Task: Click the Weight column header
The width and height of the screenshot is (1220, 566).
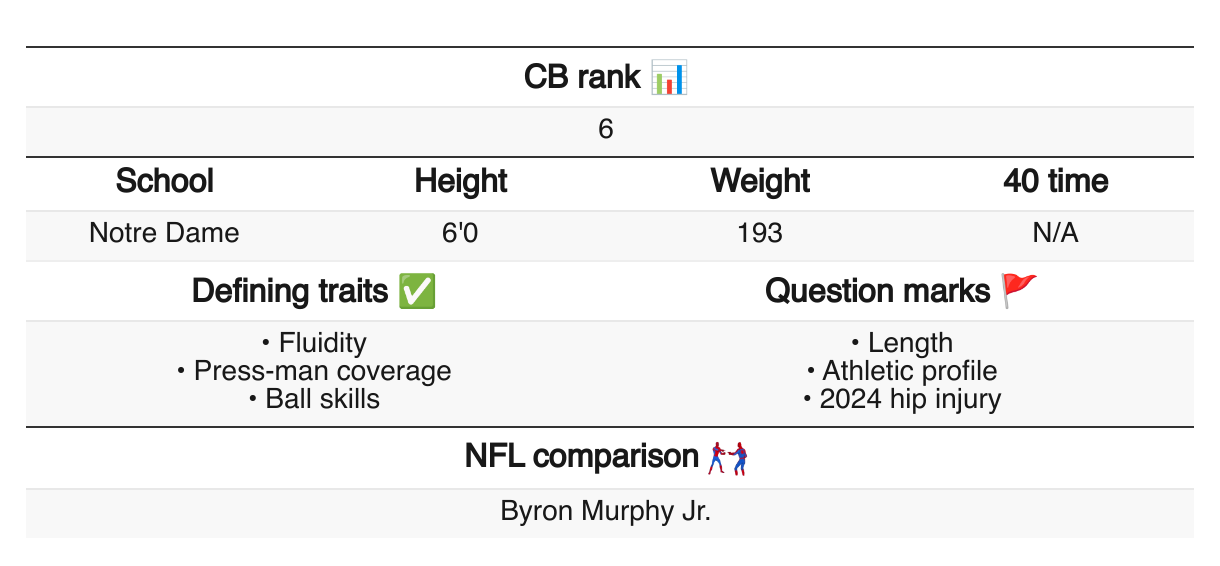Action: [760, 181]
